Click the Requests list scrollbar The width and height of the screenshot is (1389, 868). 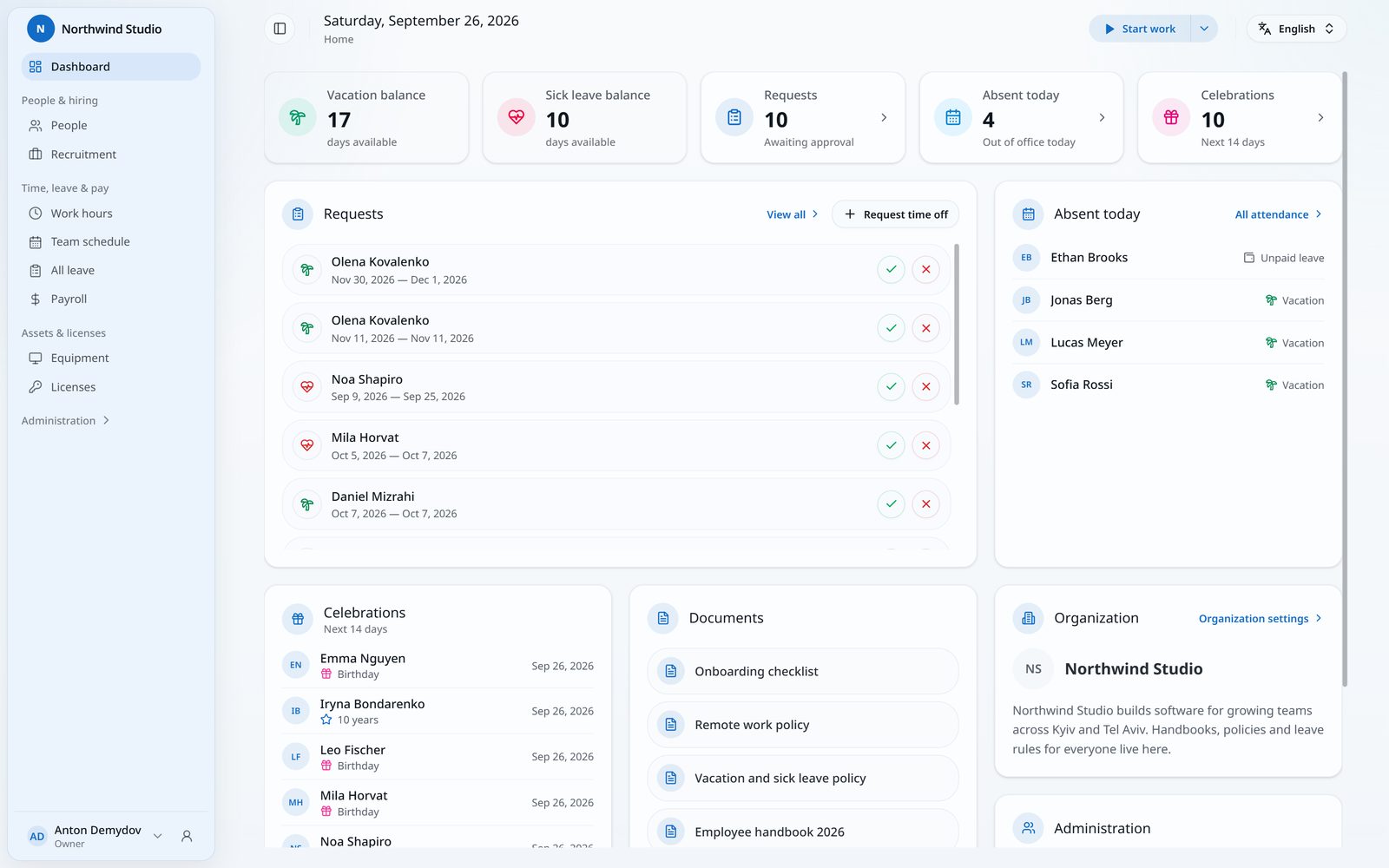[957, 324]
